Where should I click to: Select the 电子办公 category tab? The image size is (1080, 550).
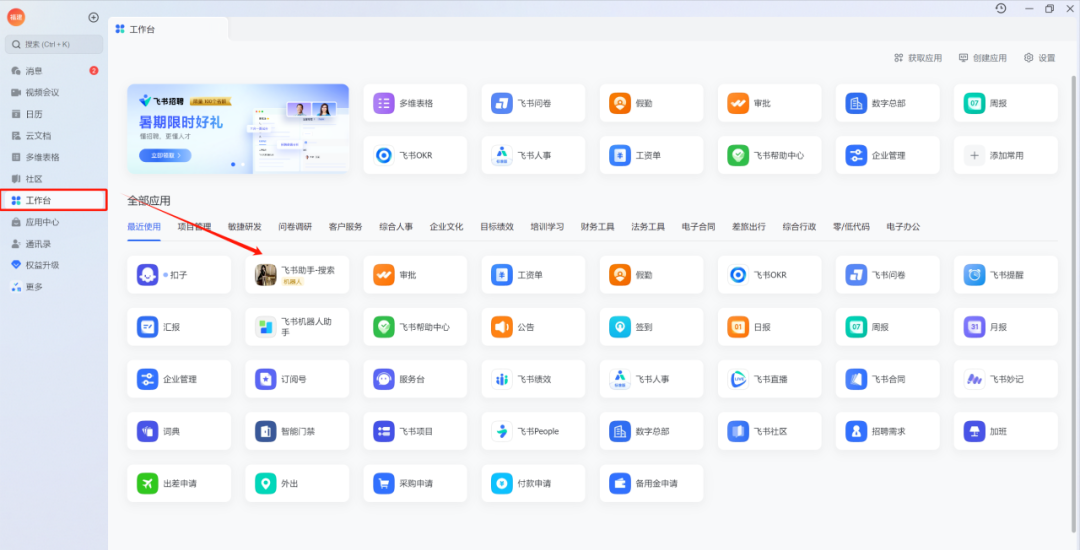click(903, 227)
